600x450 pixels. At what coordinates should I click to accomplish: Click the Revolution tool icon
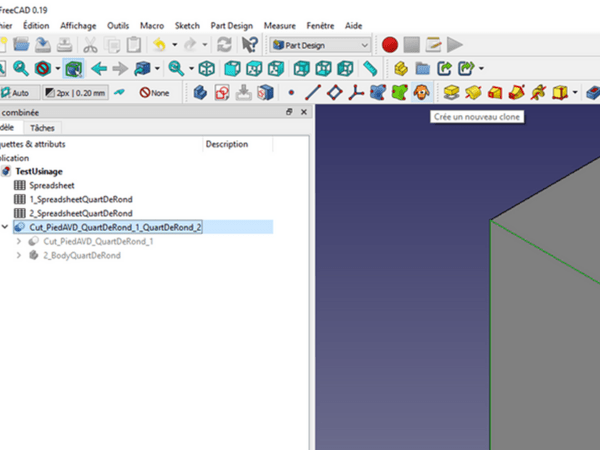pyautogui.click(x=472, y=93)
